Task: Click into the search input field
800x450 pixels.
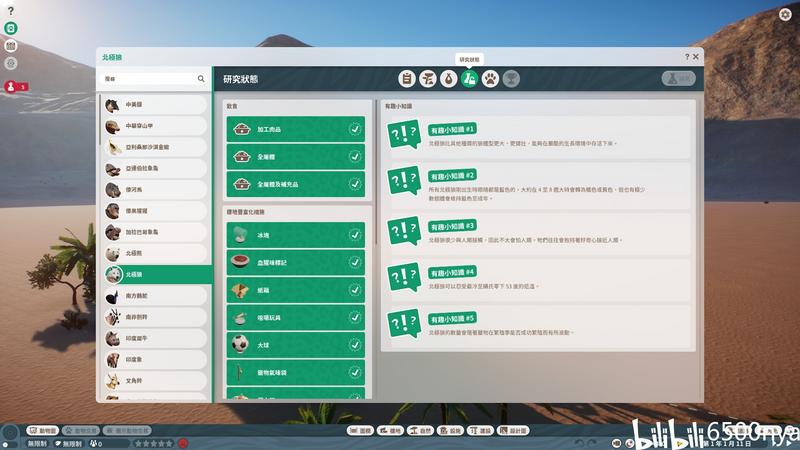Action: coord(148,79)
